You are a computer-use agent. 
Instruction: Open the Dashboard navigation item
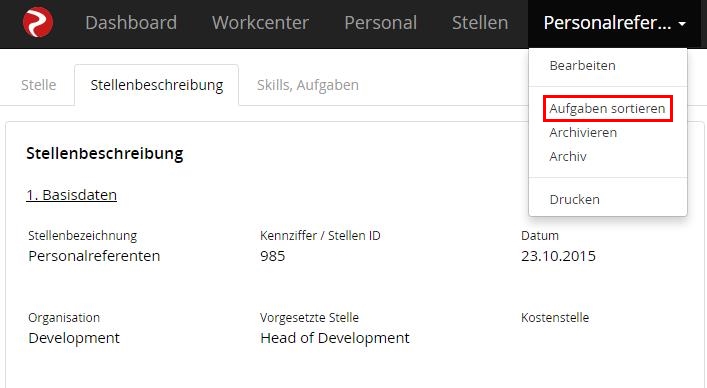tap(131, 23)
